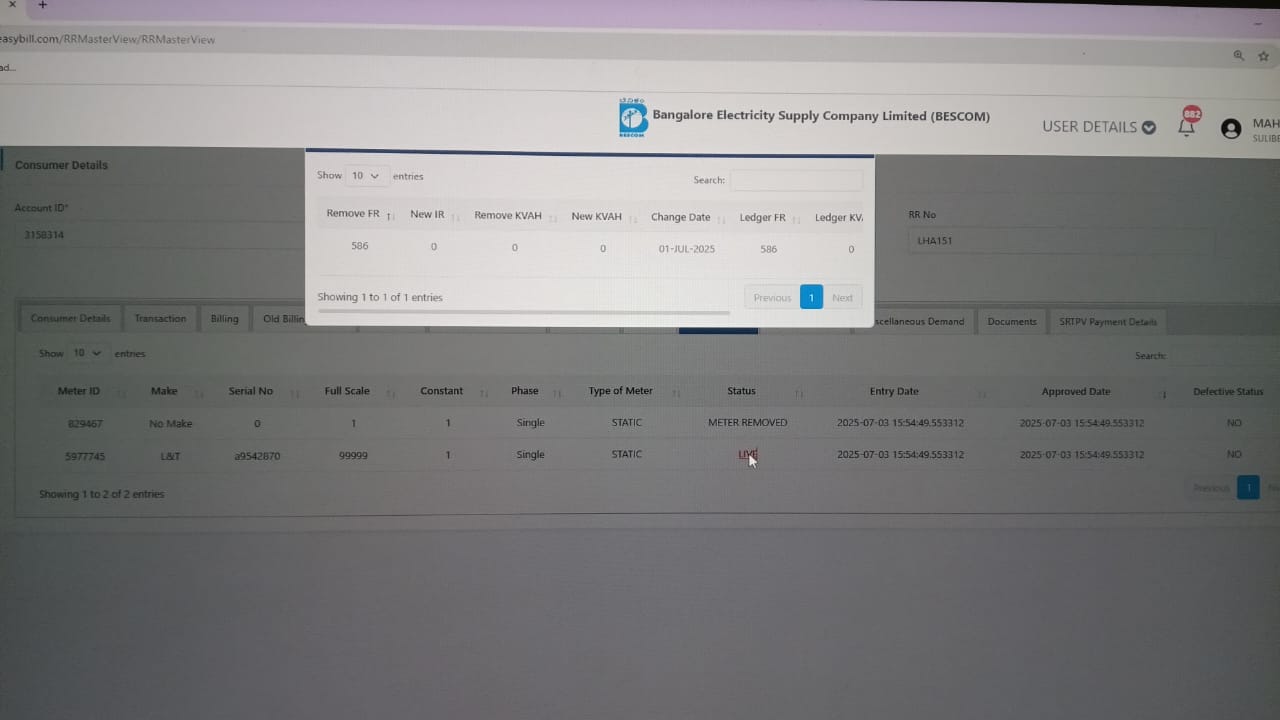Screen dimensions: 1280x720
Task: Click Previous button below meter table
Action: coord(1210,488)
